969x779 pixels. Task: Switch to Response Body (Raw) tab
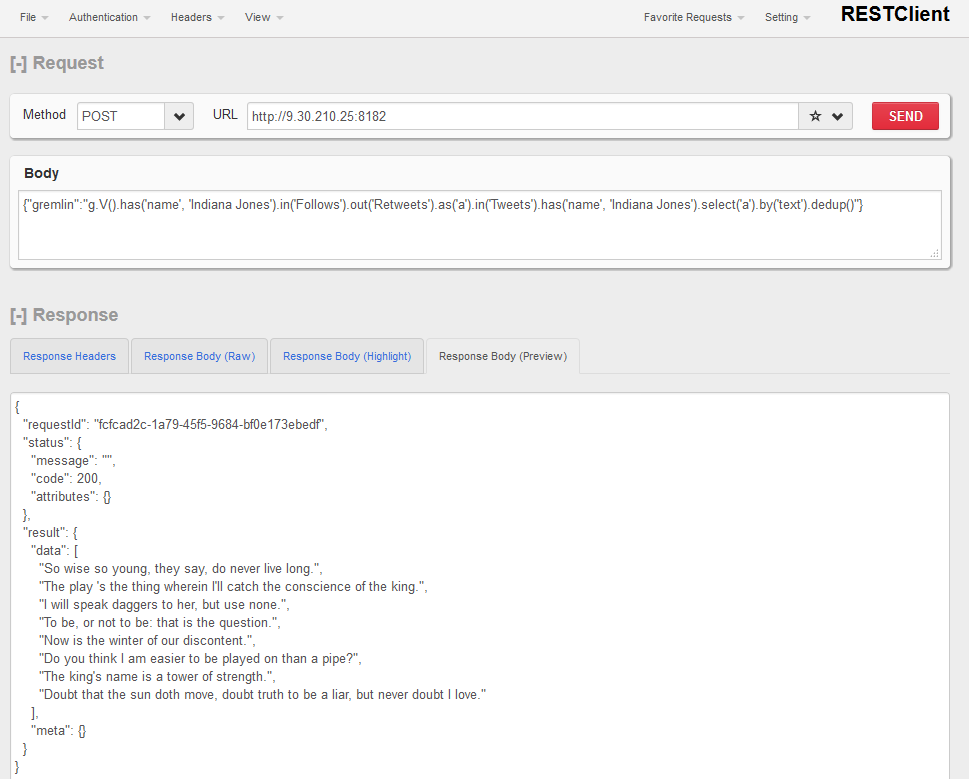tap(200, 356)
